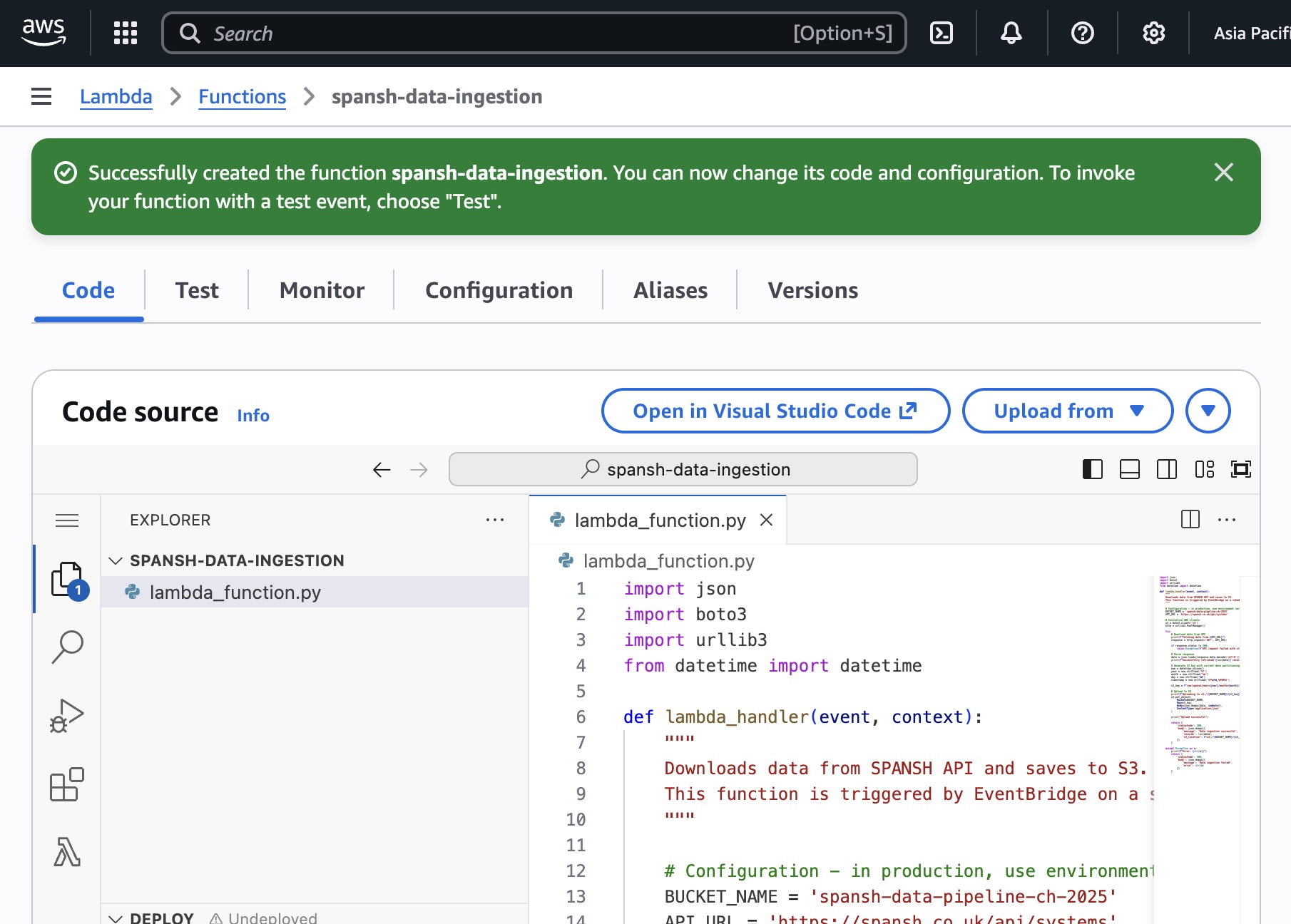Open the Lambda icon in activity bar
The width and height of the screenshot is (1291, 924).
[68, 851]
